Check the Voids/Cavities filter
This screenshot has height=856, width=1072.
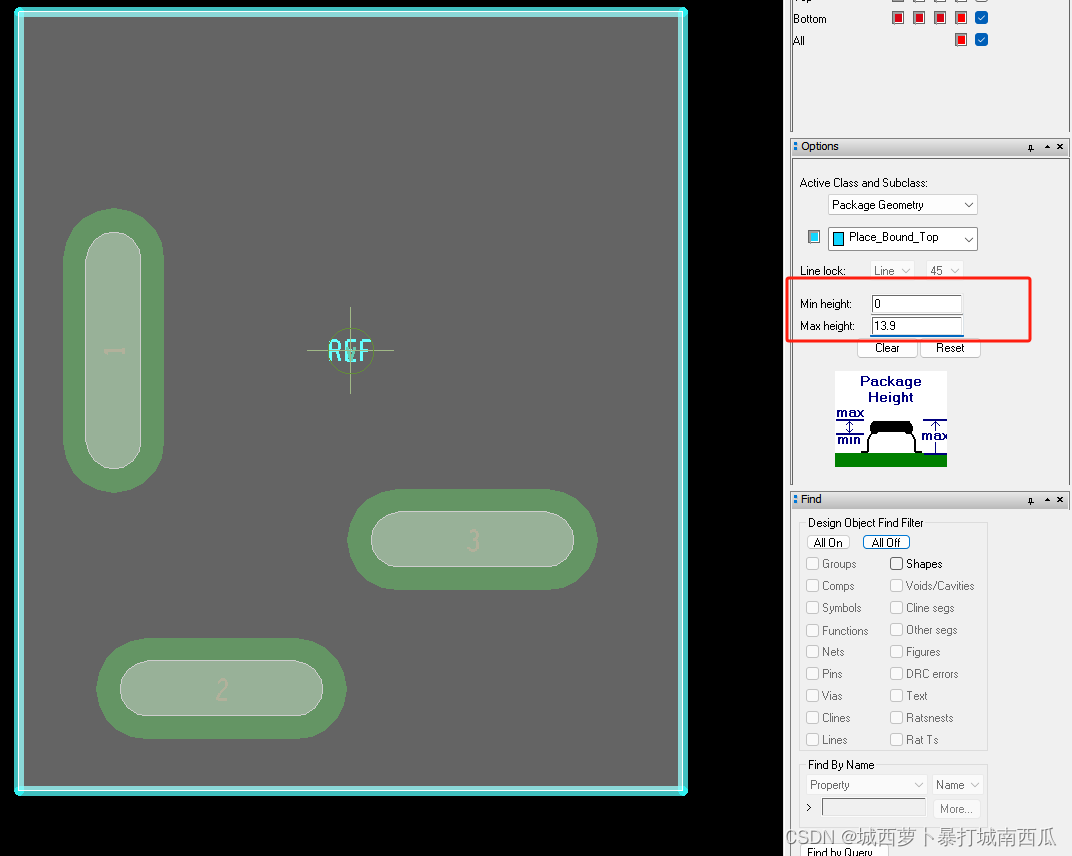click(896, 585)
